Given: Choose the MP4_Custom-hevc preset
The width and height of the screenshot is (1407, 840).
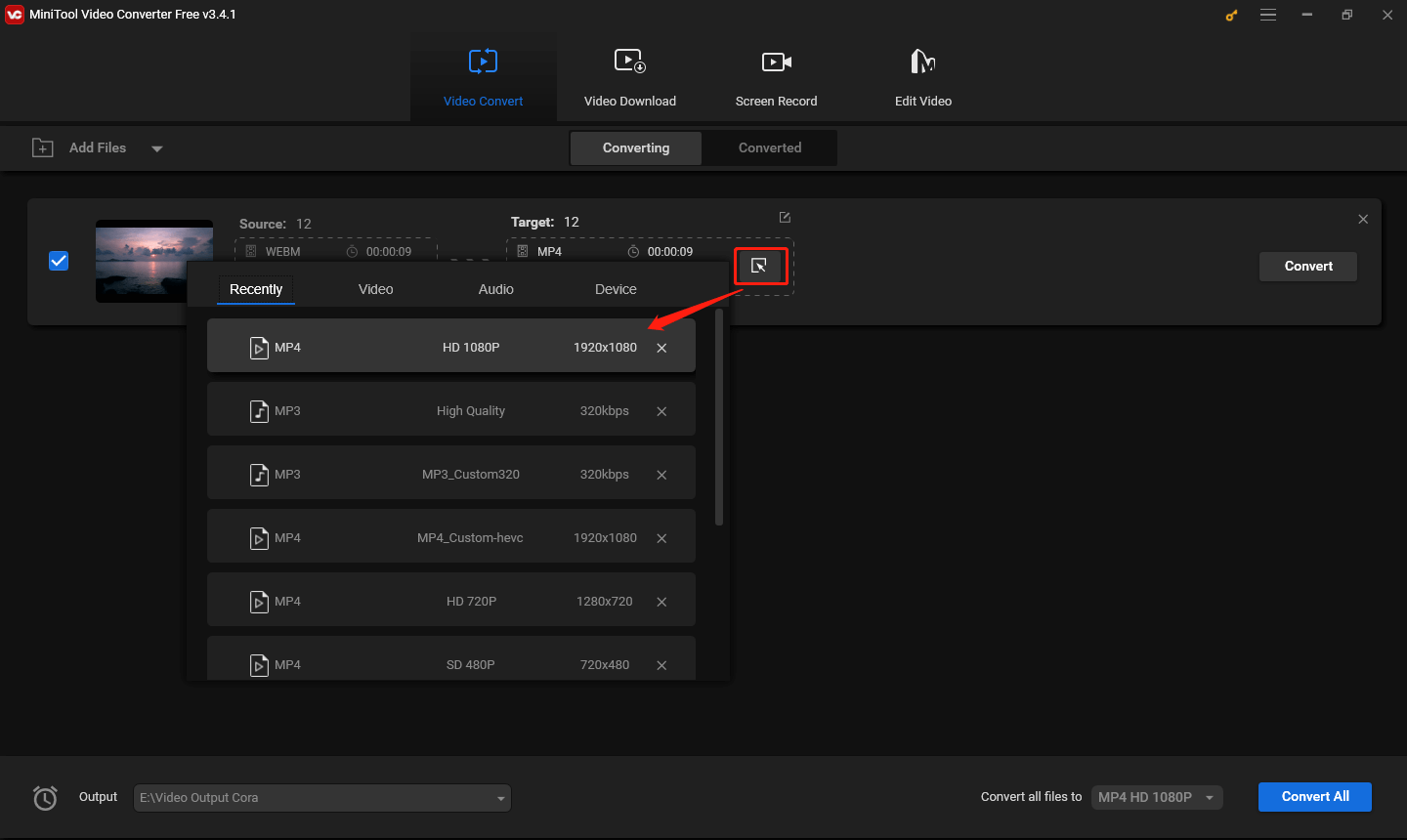Looking at the screenshot, I should click(x=451, y=536).
